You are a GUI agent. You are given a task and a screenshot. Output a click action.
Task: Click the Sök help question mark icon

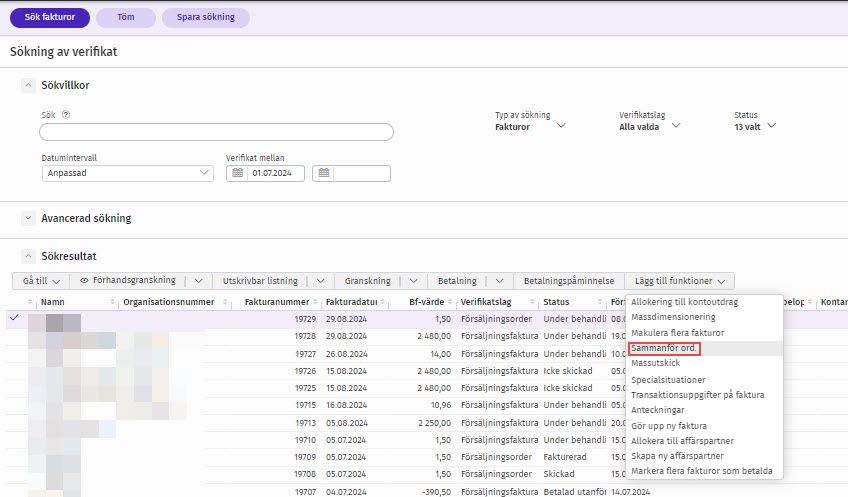[66, 115]
